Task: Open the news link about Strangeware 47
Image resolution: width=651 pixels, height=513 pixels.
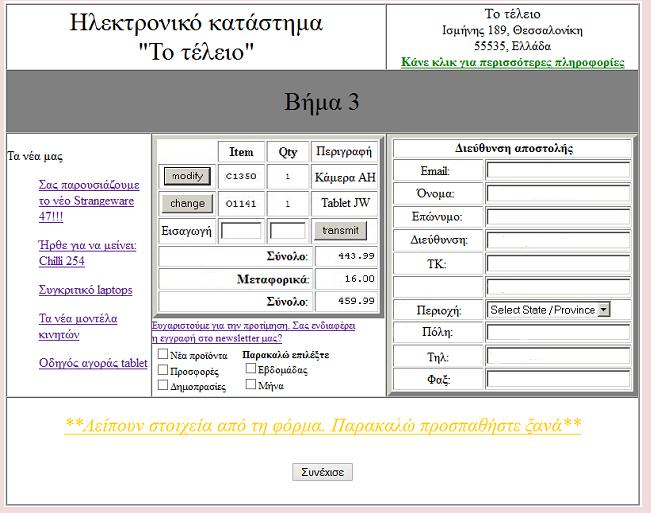Action: [x=89, y=200]
